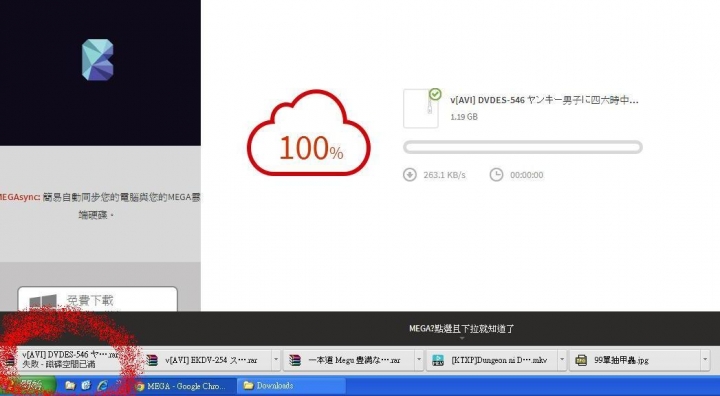Click the completed file icon with green checkmark
720x396 pixels.
click(422, 108)
